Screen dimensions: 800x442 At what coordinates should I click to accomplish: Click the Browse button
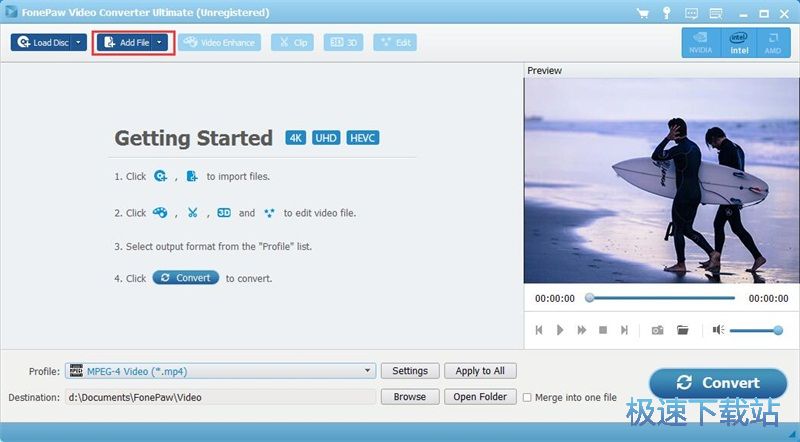tap(410, 397)
